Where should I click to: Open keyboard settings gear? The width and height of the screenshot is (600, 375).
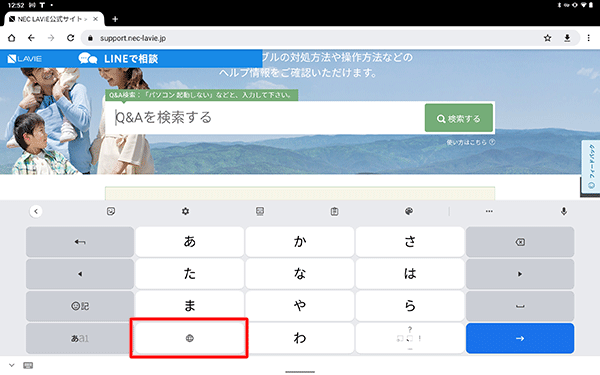pos(186,211)
